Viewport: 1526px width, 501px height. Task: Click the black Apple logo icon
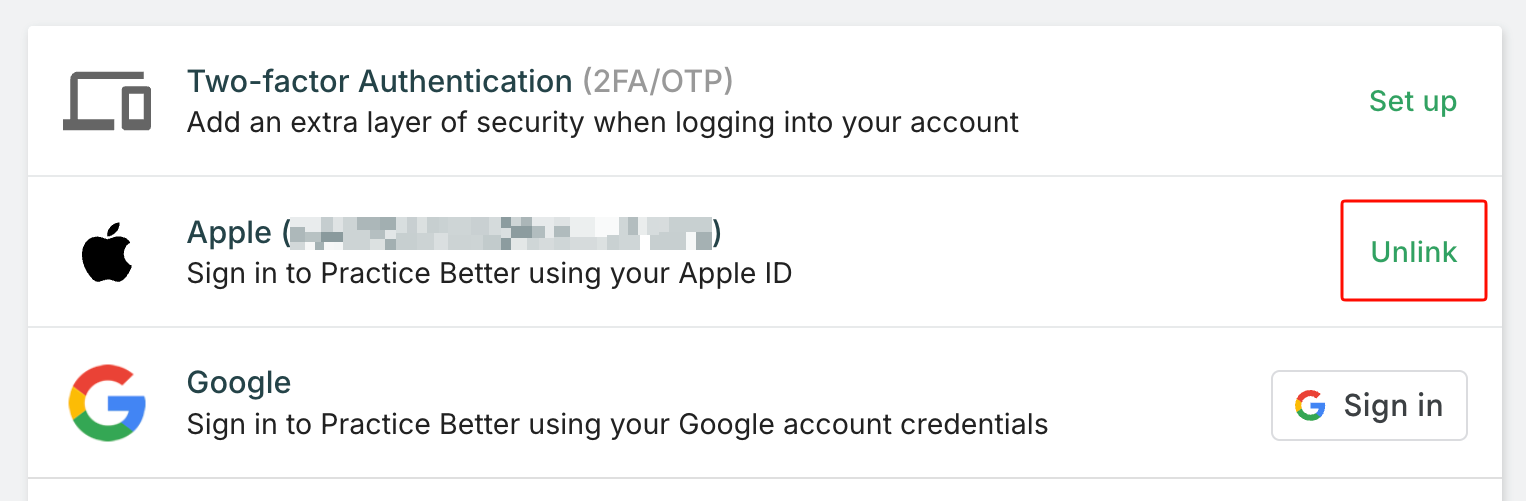[107, 253]
